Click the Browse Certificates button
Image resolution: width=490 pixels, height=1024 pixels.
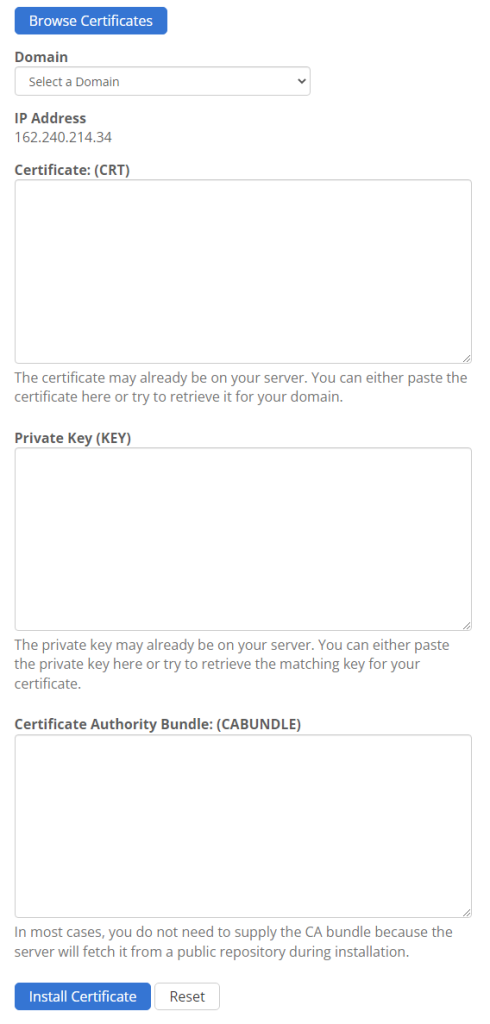click(x=91, y=20)
